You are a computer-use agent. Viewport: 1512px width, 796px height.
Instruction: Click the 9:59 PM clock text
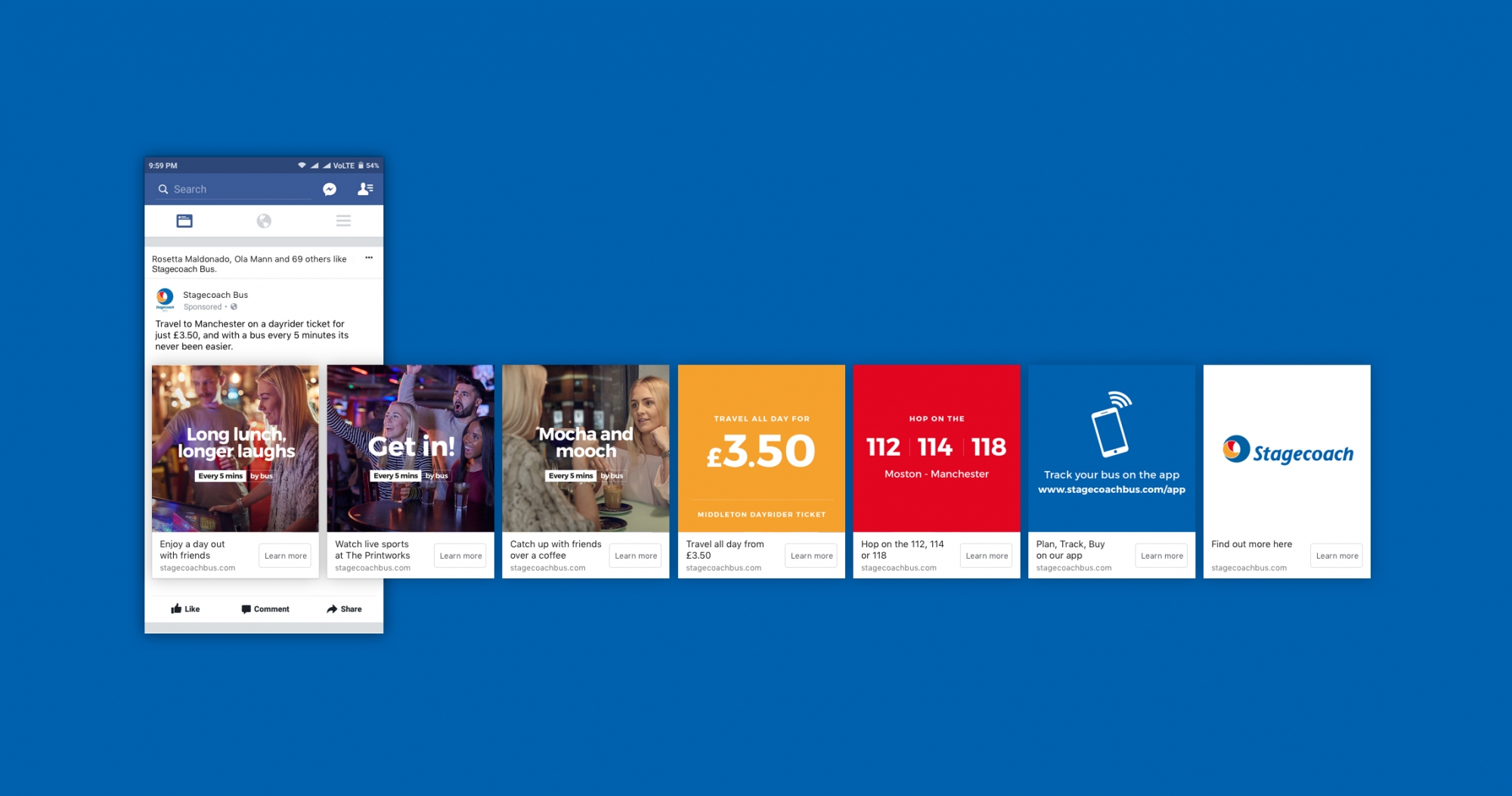point(163,166)
